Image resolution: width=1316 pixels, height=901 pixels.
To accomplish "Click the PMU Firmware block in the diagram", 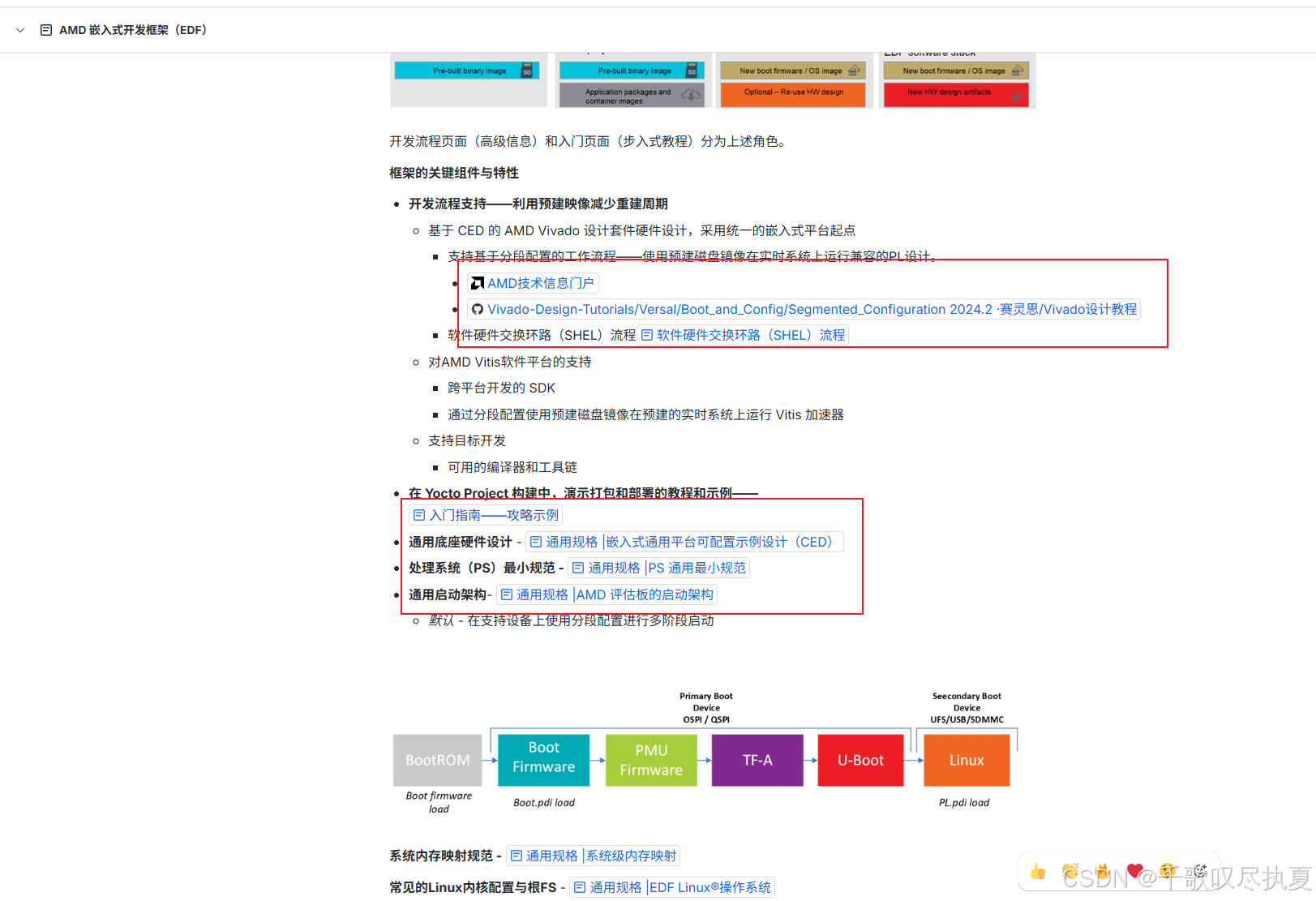I will [651, 760].
